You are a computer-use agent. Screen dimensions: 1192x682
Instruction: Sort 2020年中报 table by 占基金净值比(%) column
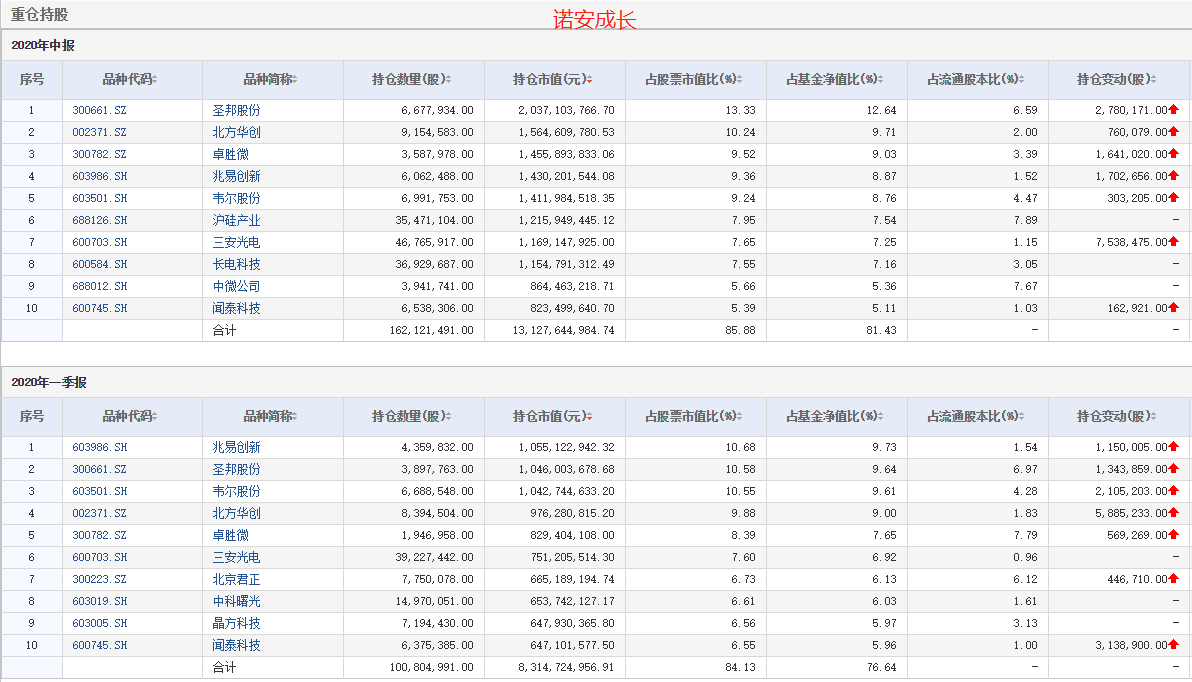click(835, 79)
